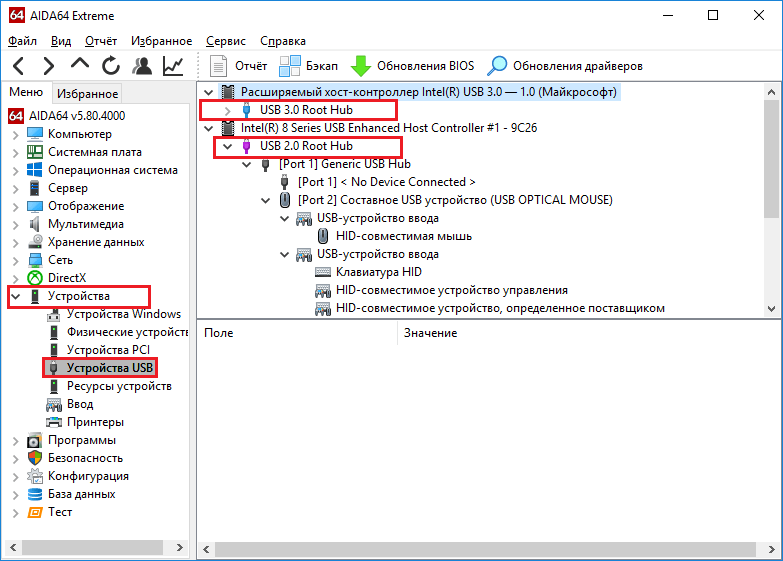Select Ресурсы устройств in tree
The image size is (783, 561).
point(119,386)
